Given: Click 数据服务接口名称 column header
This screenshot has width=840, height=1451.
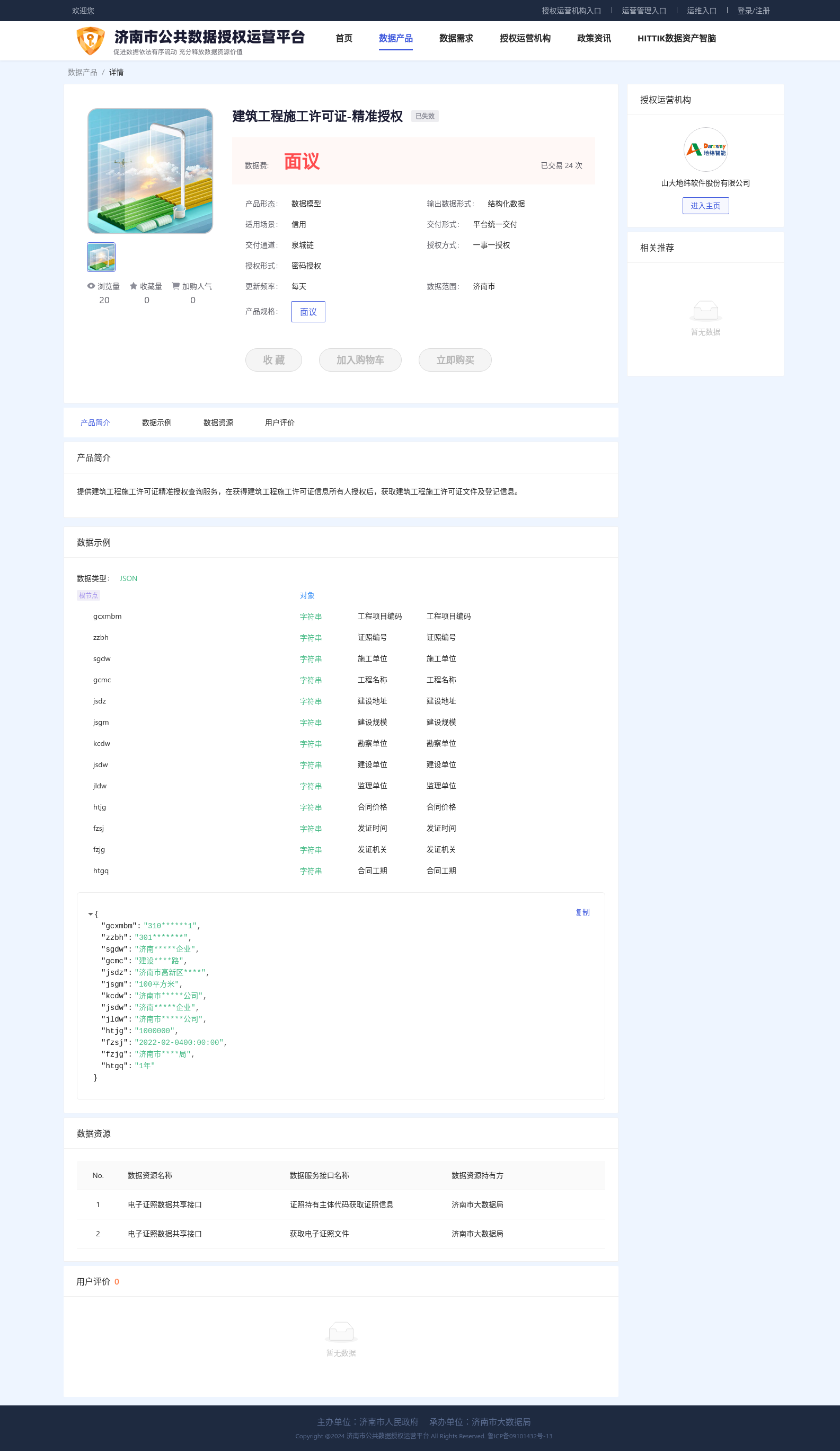Looking at the screenshot, I should (319, 1175).
